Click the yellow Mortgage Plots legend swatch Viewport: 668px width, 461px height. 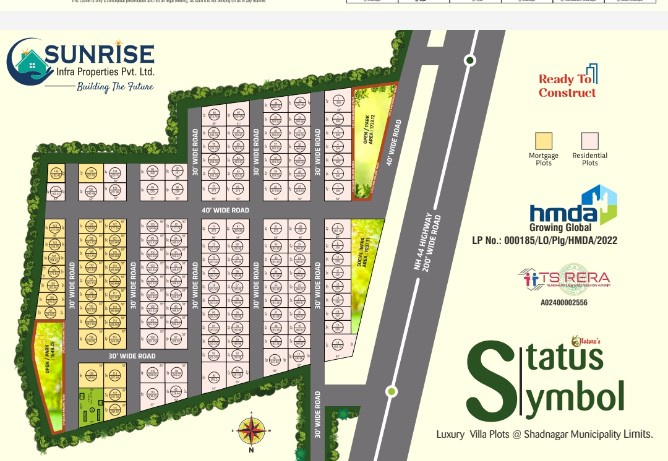coord(543,141)
